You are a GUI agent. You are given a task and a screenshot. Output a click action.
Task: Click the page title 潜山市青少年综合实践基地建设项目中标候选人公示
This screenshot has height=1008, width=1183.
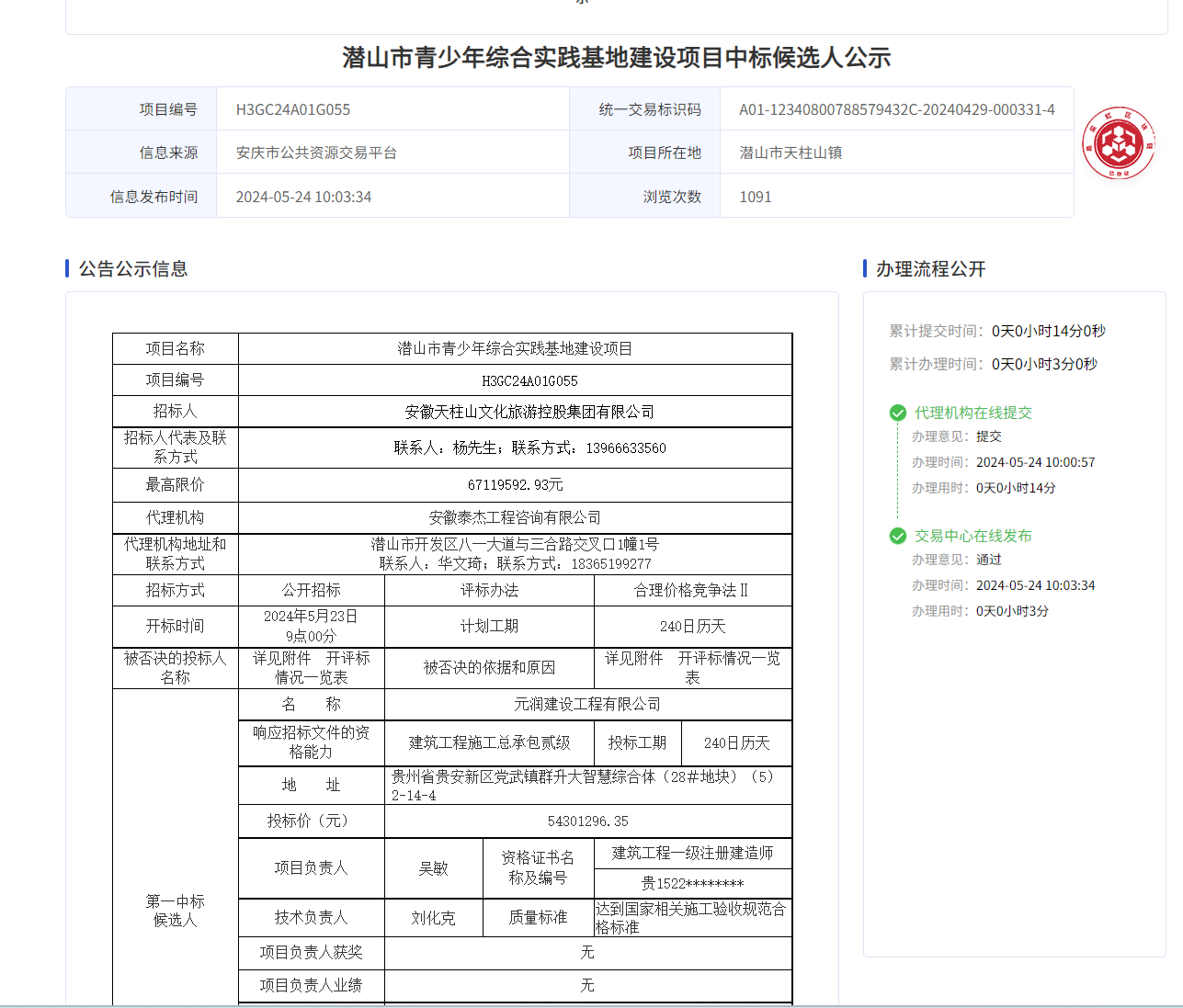[616, 58]
